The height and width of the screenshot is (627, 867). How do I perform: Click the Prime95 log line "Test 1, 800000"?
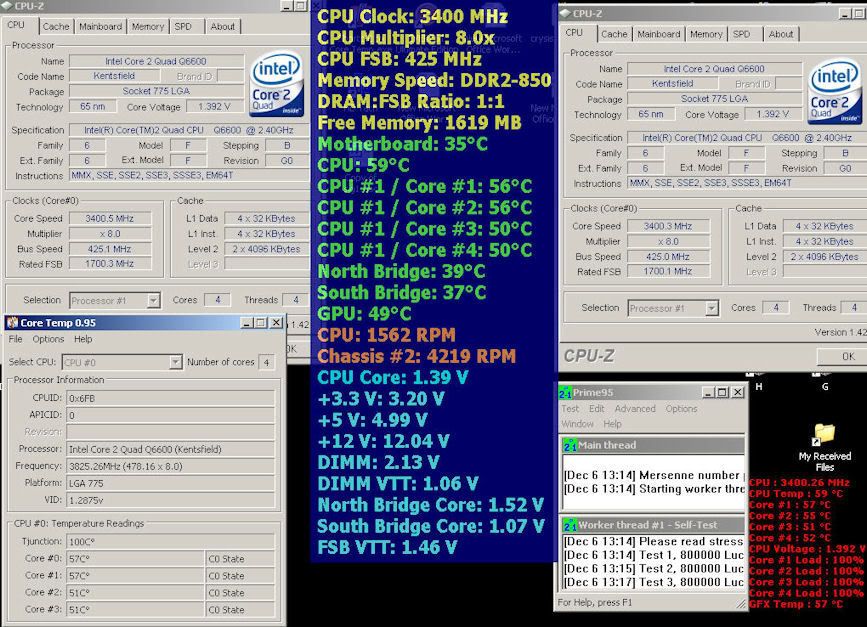tap(654, 555)
